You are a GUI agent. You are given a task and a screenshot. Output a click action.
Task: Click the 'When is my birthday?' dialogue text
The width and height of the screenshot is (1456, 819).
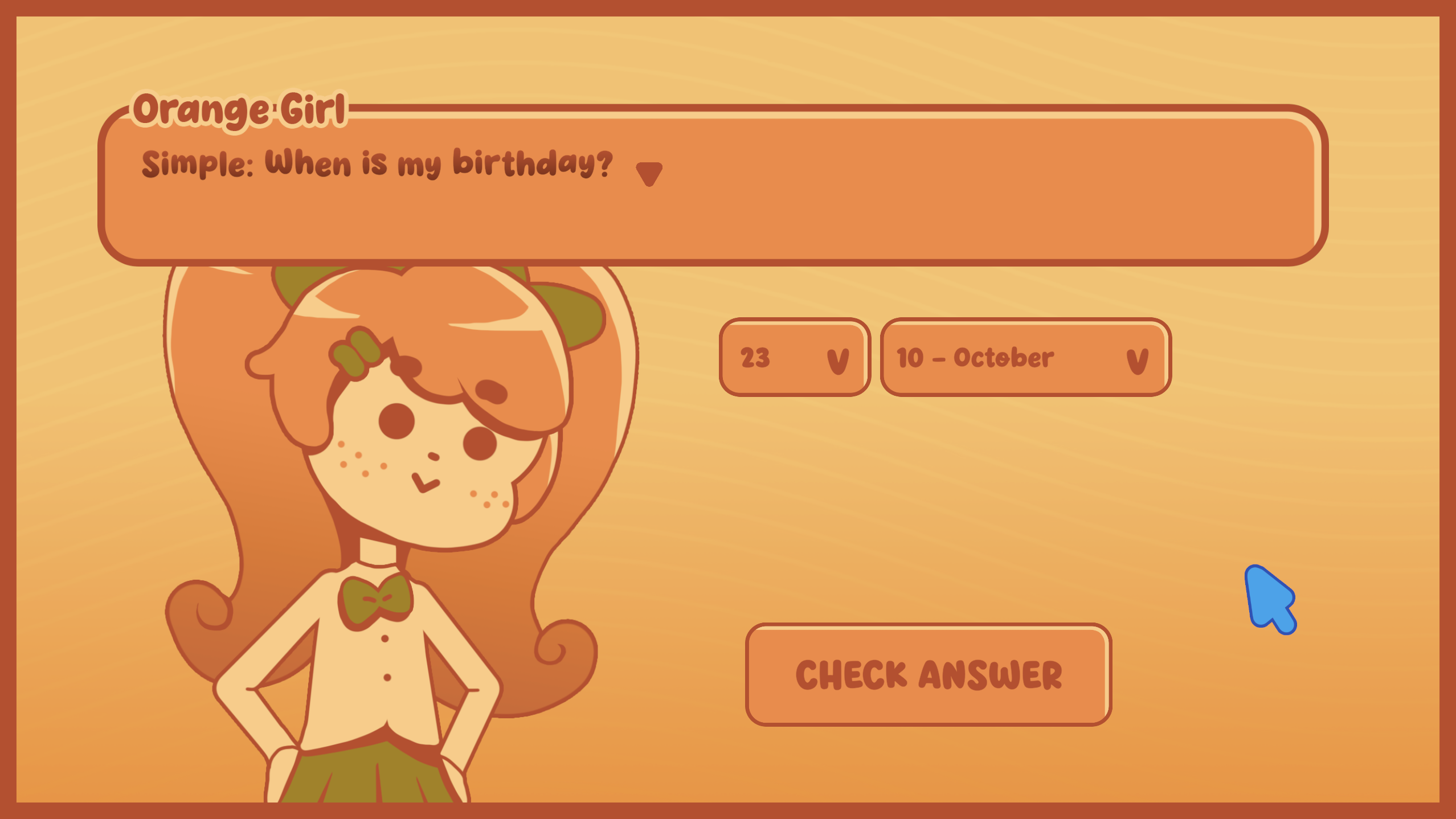(439, 163)
